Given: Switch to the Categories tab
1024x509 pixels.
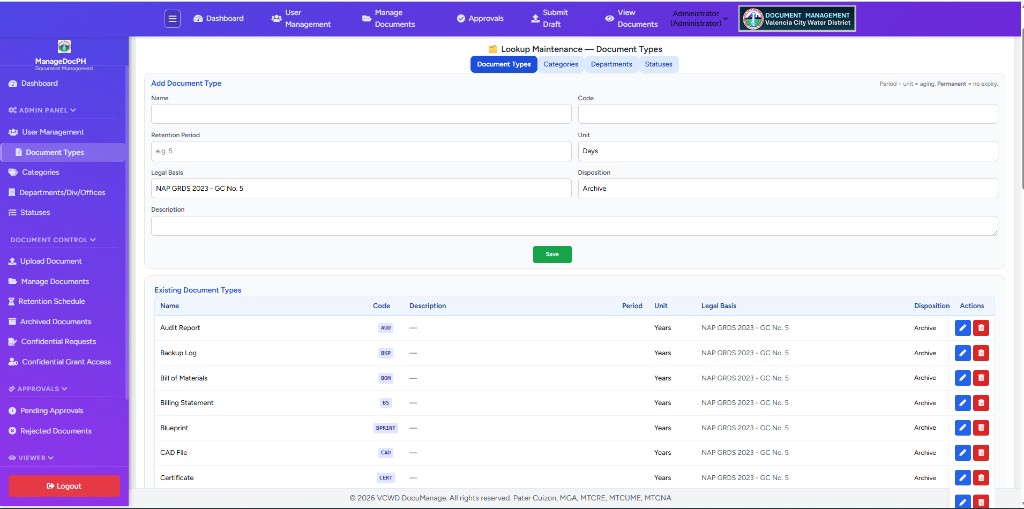Looking at the screenshot, I should (560, 64).
